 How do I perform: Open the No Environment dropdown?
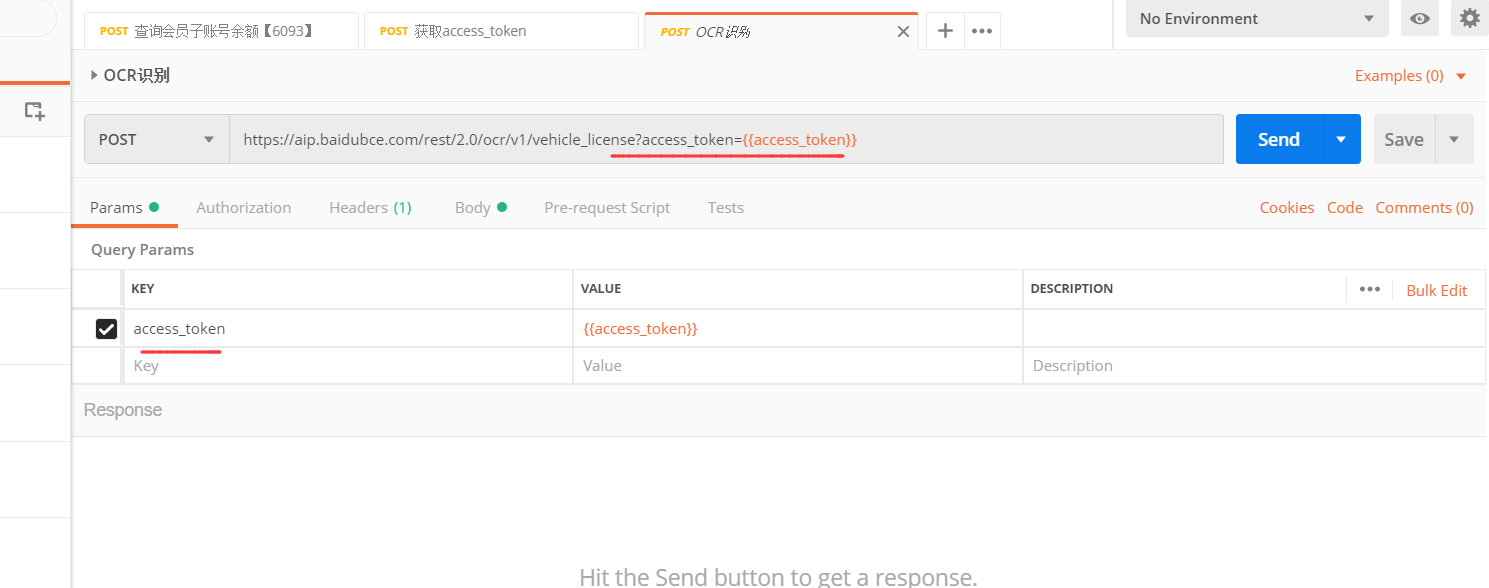(1257, 18)
